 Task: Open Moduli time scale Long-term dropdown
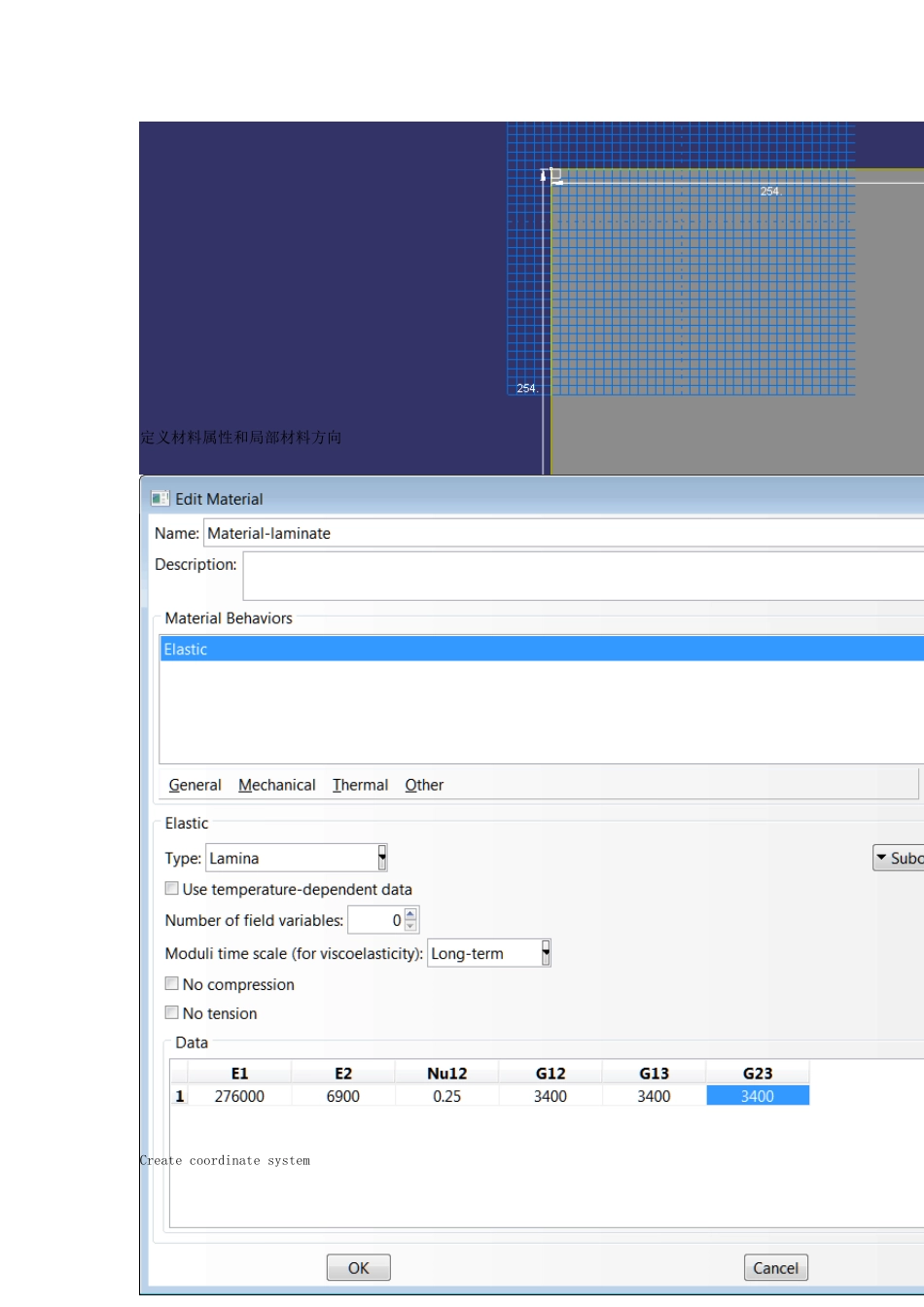click(546, 953)
